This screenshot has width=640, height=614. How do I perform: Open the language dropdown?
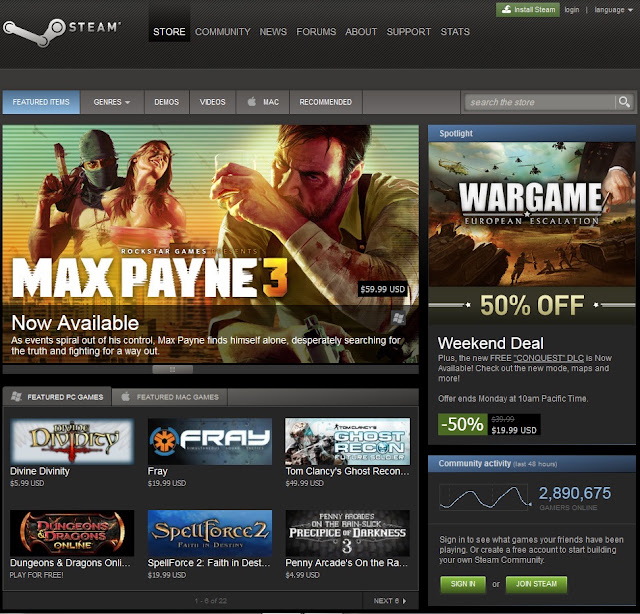click(x=613, y=10)
